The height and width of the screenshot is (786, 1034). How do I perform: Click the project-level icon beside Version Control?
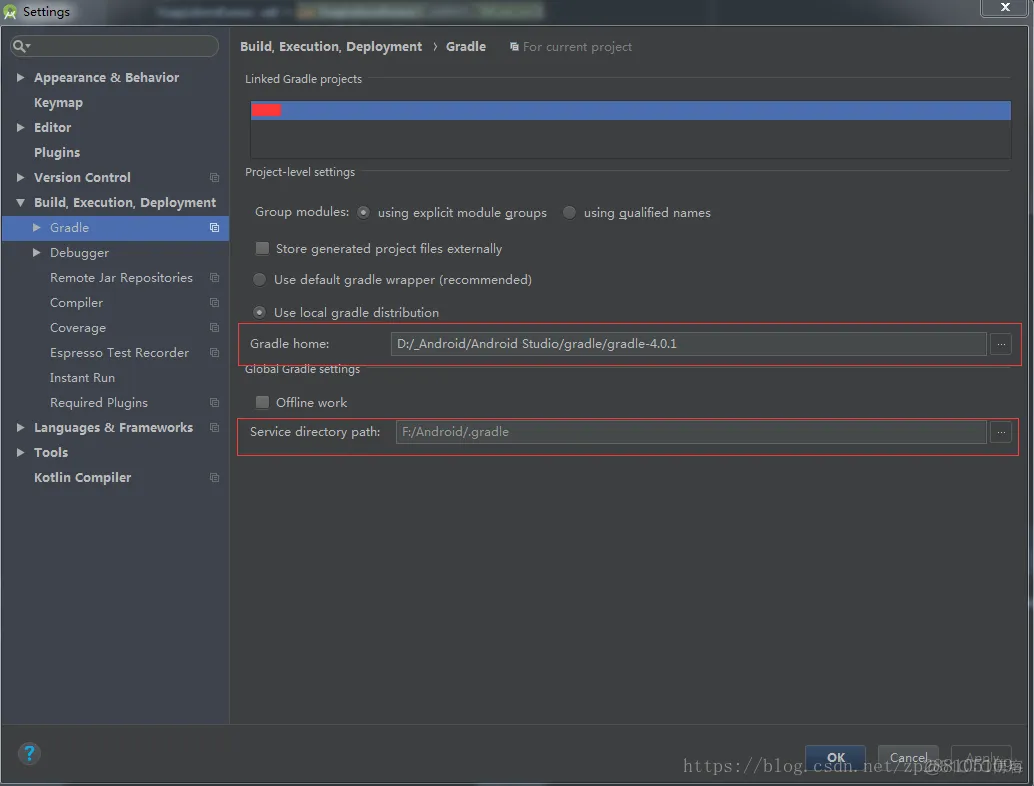(214, 177)
